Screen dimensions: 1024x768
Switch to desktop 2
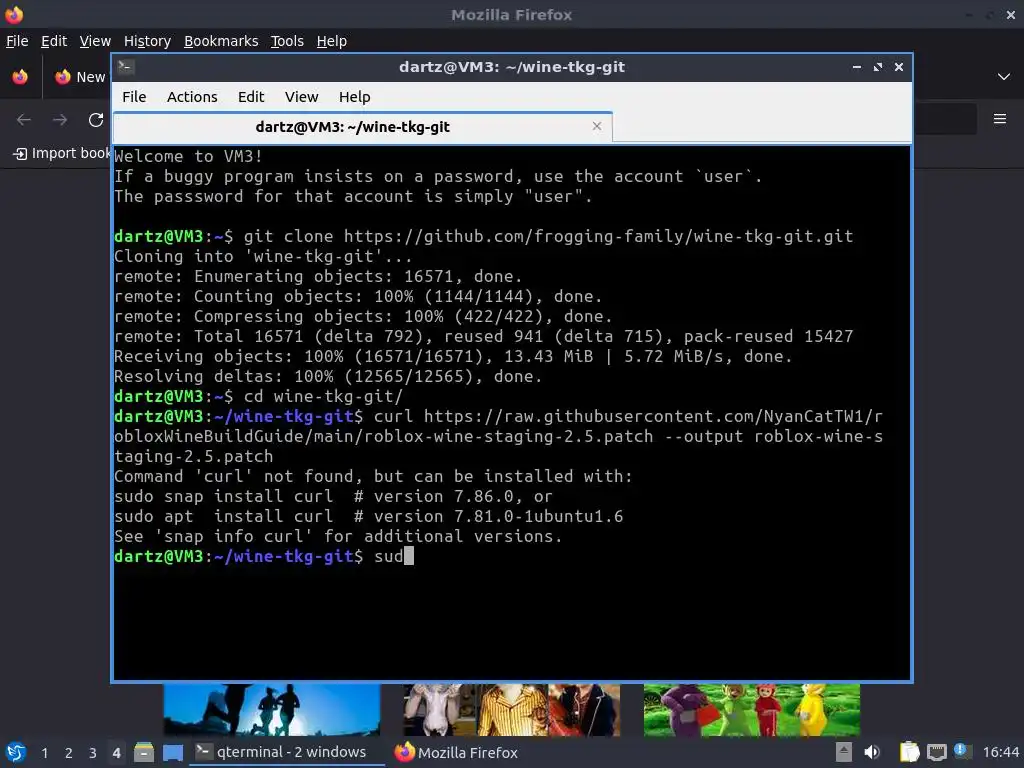69,753
